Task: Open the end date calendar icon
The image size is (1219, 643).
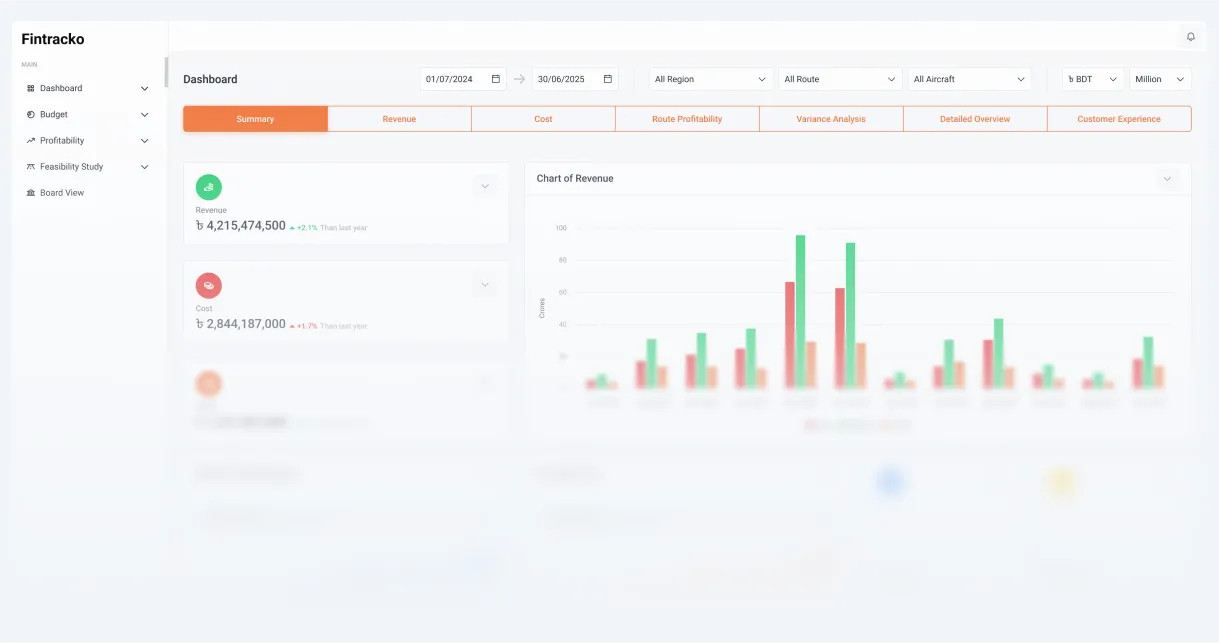Action: coord(607,79)
